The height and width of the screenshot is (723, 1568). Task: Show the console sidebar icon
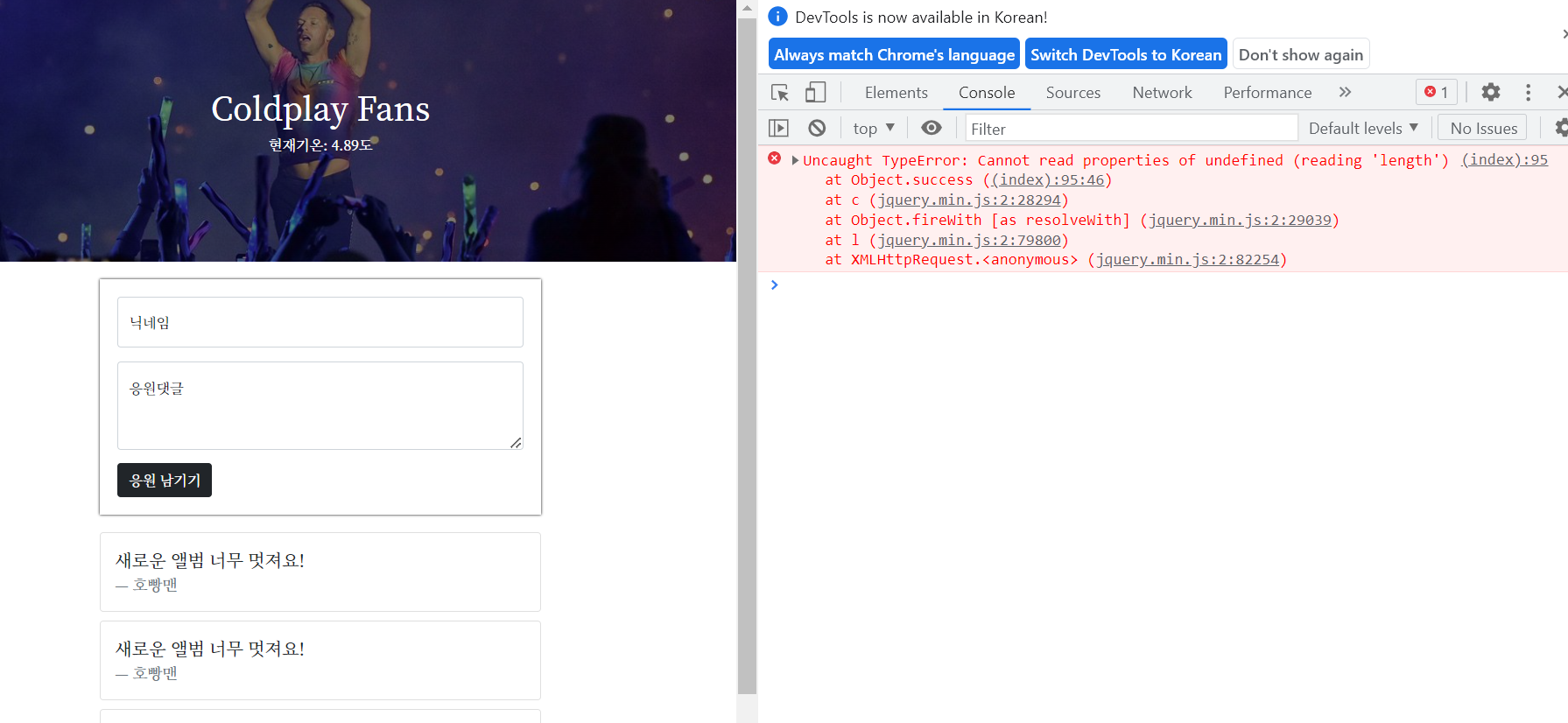click(778, 129)
